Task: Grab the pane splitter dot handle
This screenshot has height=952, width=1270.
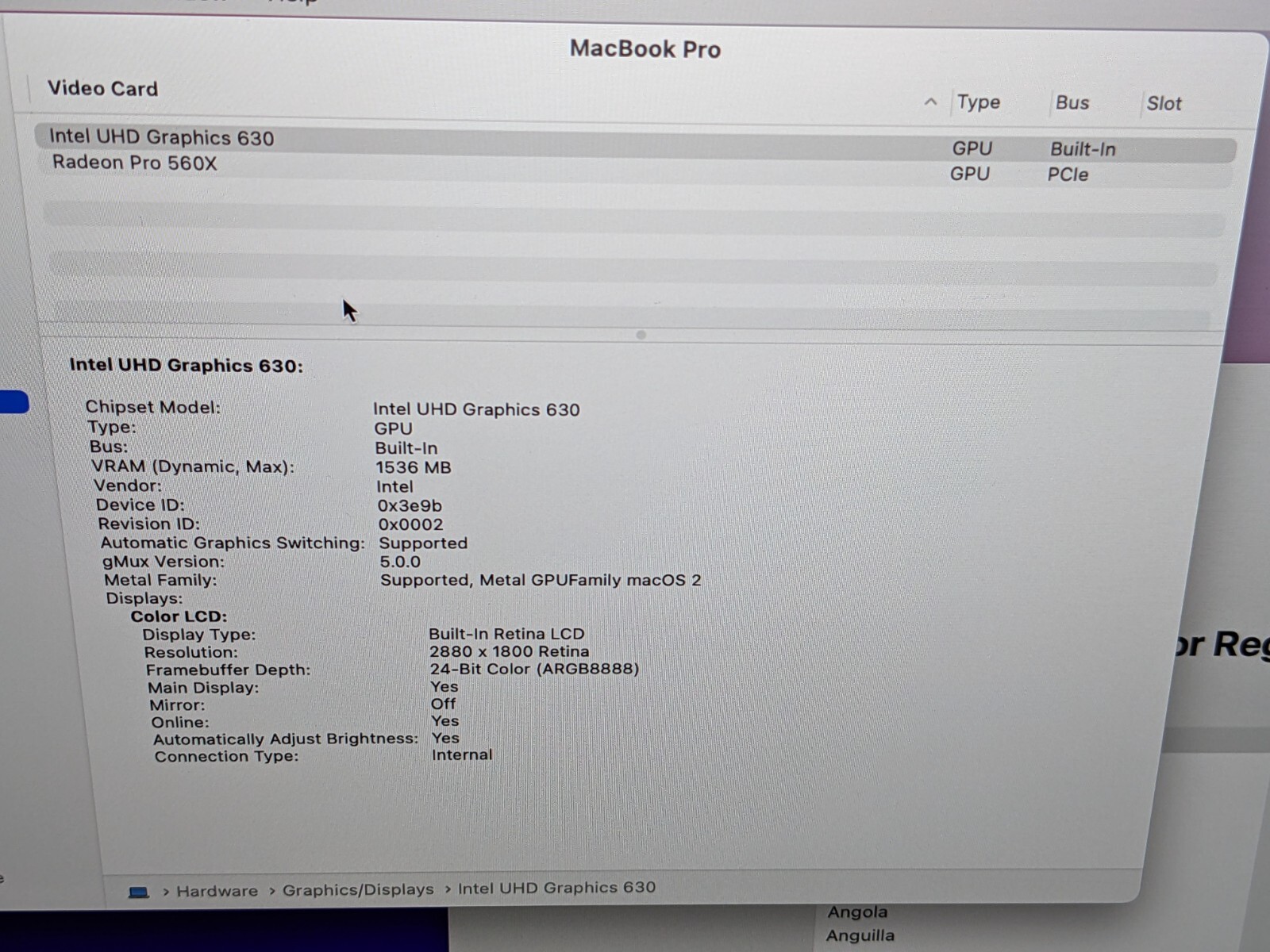Action: point(641,335)
